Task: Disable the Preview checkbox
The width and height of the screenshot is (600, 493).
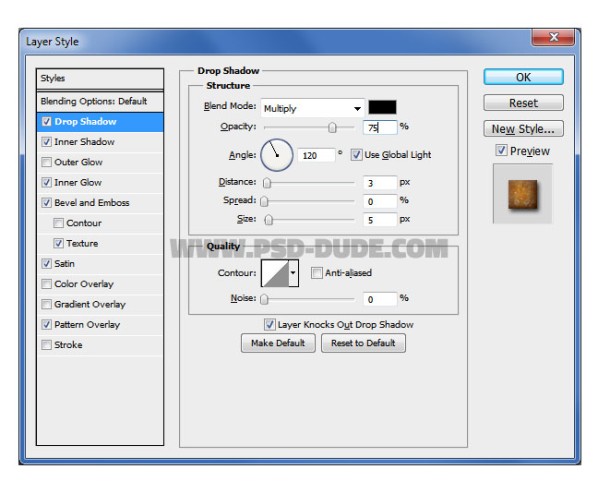Action: click(501, 150)
